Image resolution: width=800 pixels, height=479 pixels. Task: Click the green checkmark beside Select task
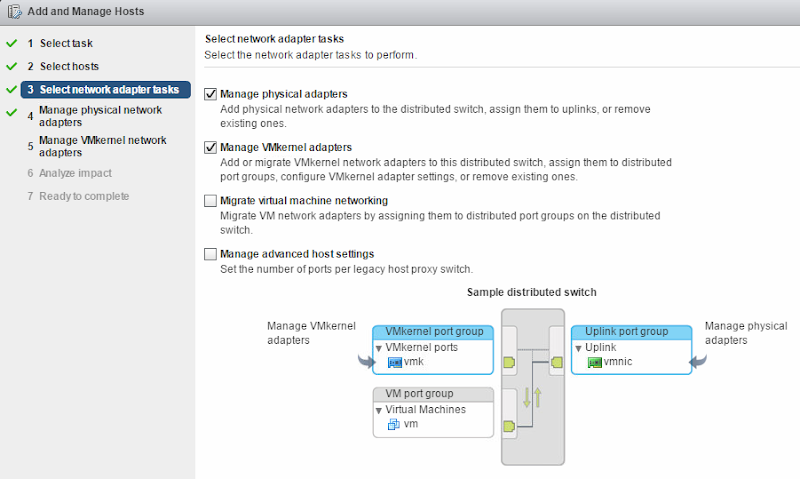pos(12,43)
